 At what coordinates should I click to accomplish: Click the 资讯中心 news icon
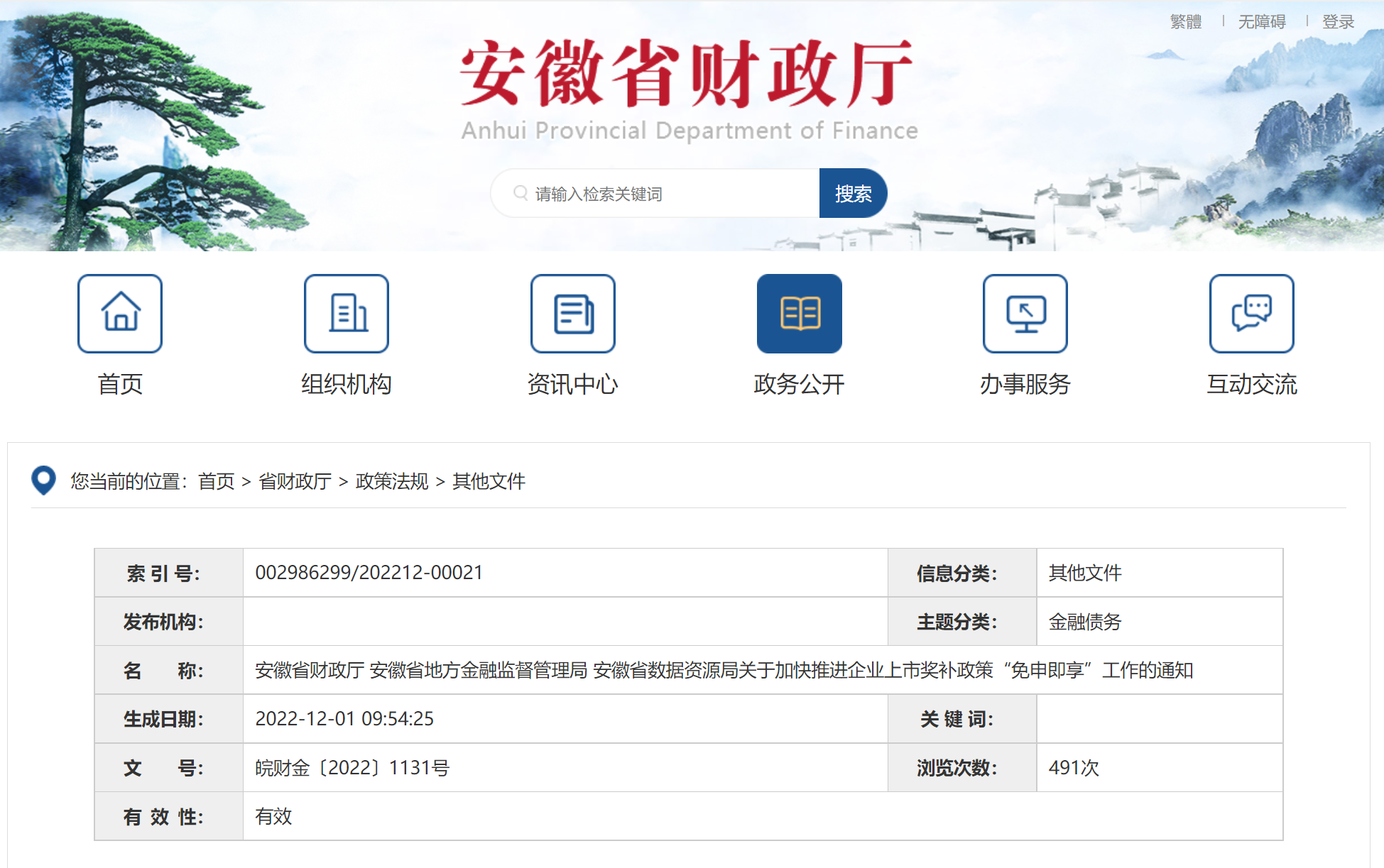[x=573, y=313]
